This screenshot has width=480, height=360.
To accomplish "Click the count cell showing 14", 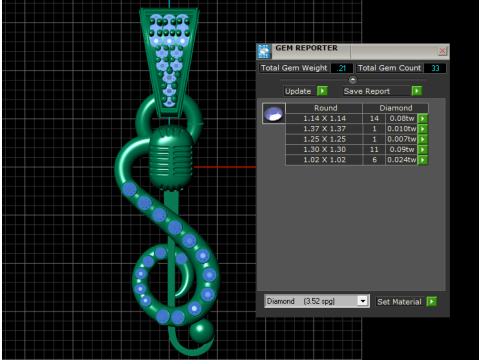I will coord(374,118).
